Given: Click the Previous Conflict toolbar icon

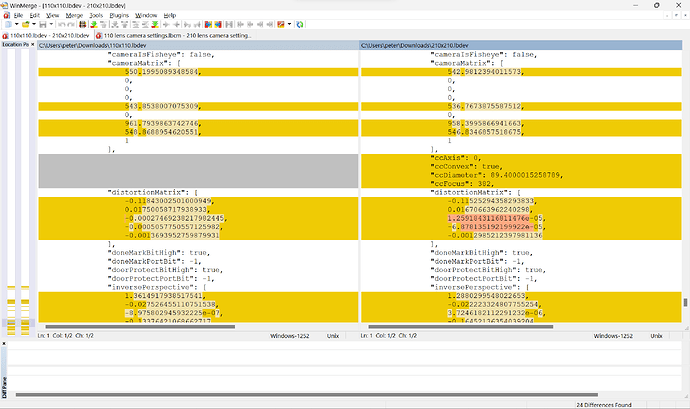Looking at the screenshot, I should (124, 24).
